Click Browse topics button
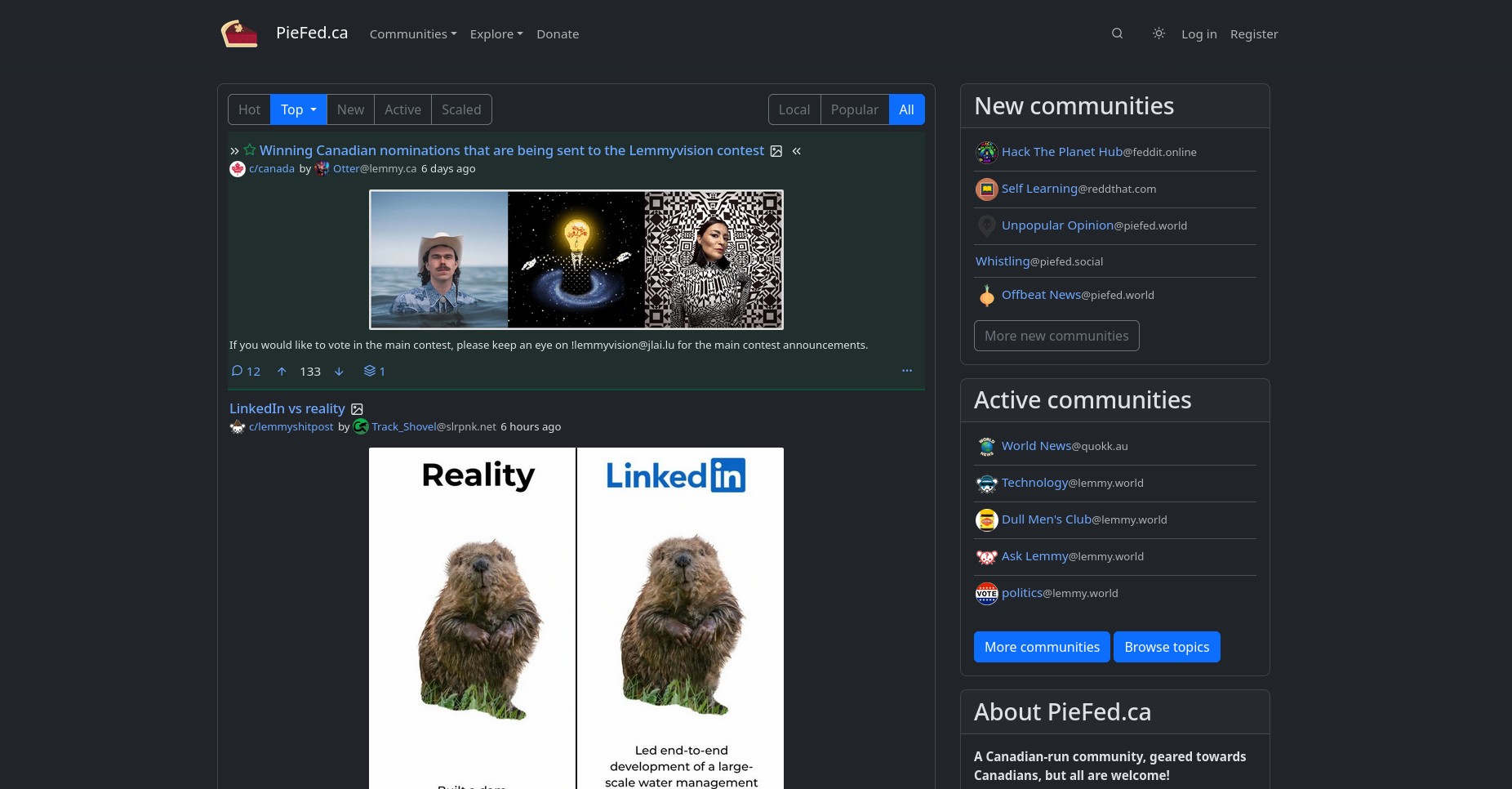Screen dimensions: 1512x789 click(1167, 647)
